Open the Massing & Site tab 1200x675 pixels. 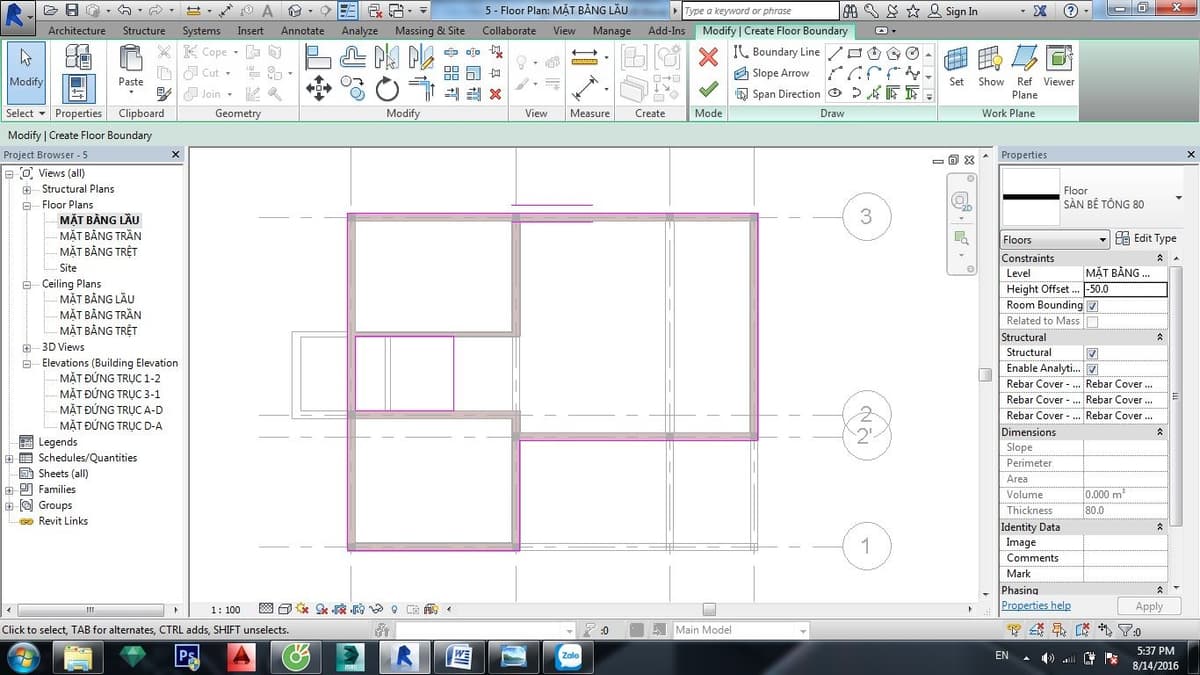430,31
